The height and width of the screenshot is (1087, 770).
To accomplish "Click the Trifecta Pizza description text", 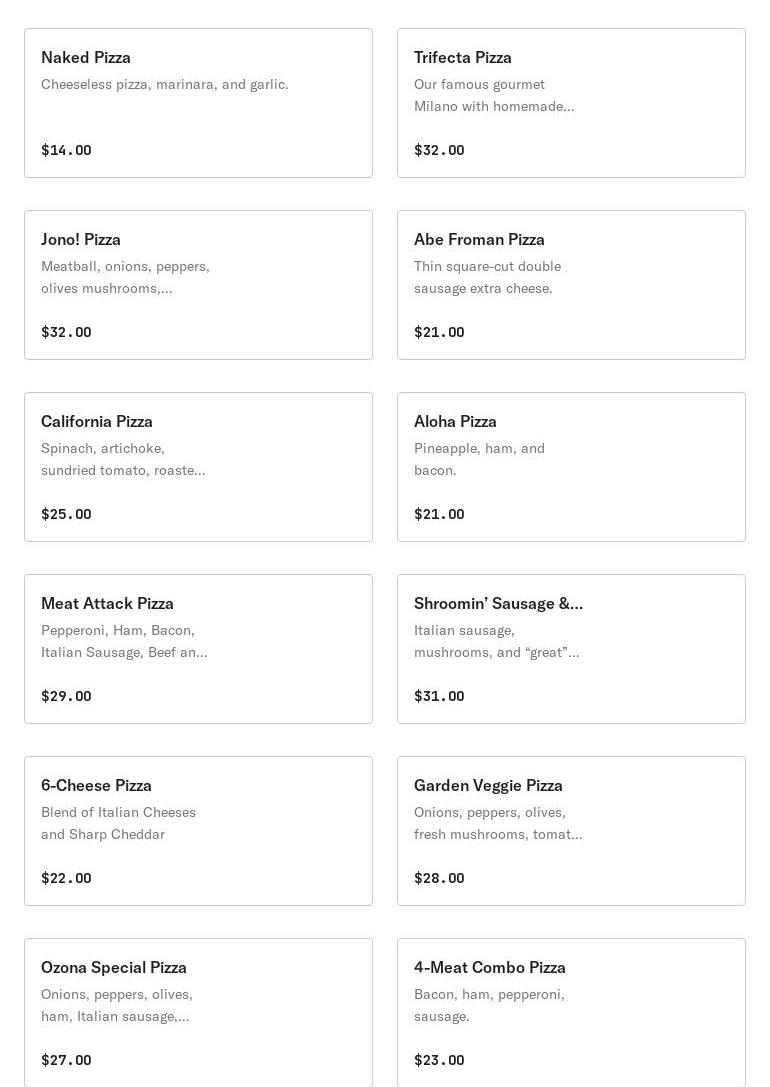I will (x=494, y=95).
